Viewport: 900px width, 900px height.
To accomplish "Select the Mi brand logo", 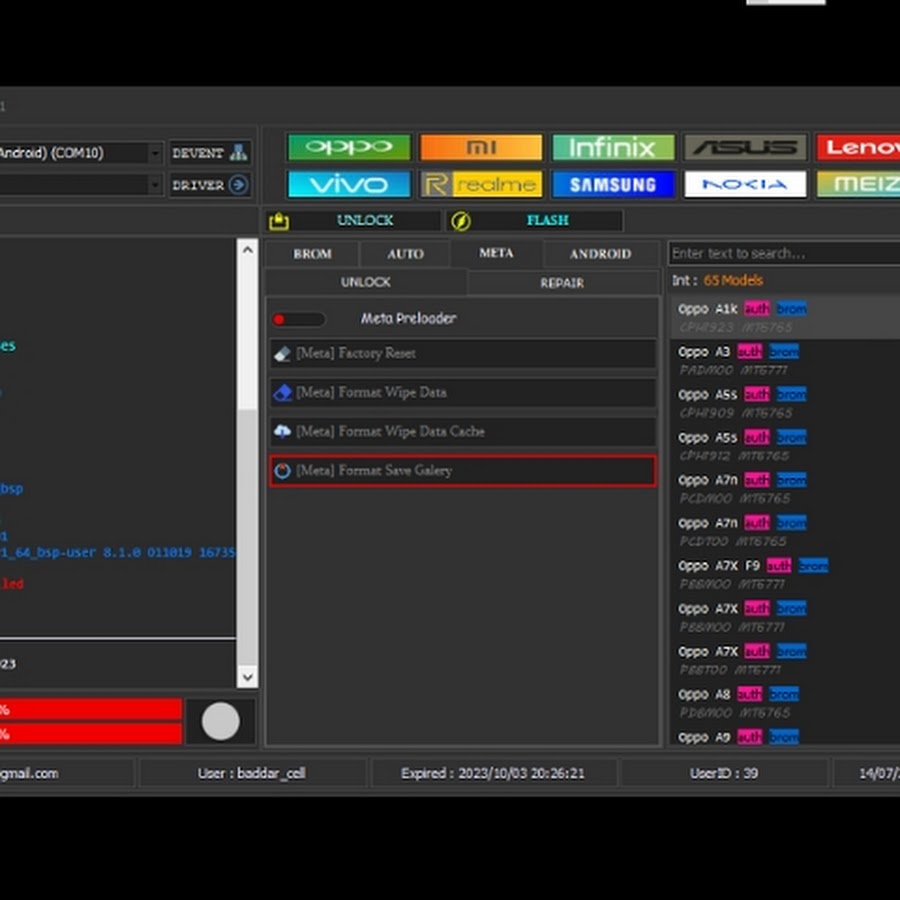I will pos(481,148).
